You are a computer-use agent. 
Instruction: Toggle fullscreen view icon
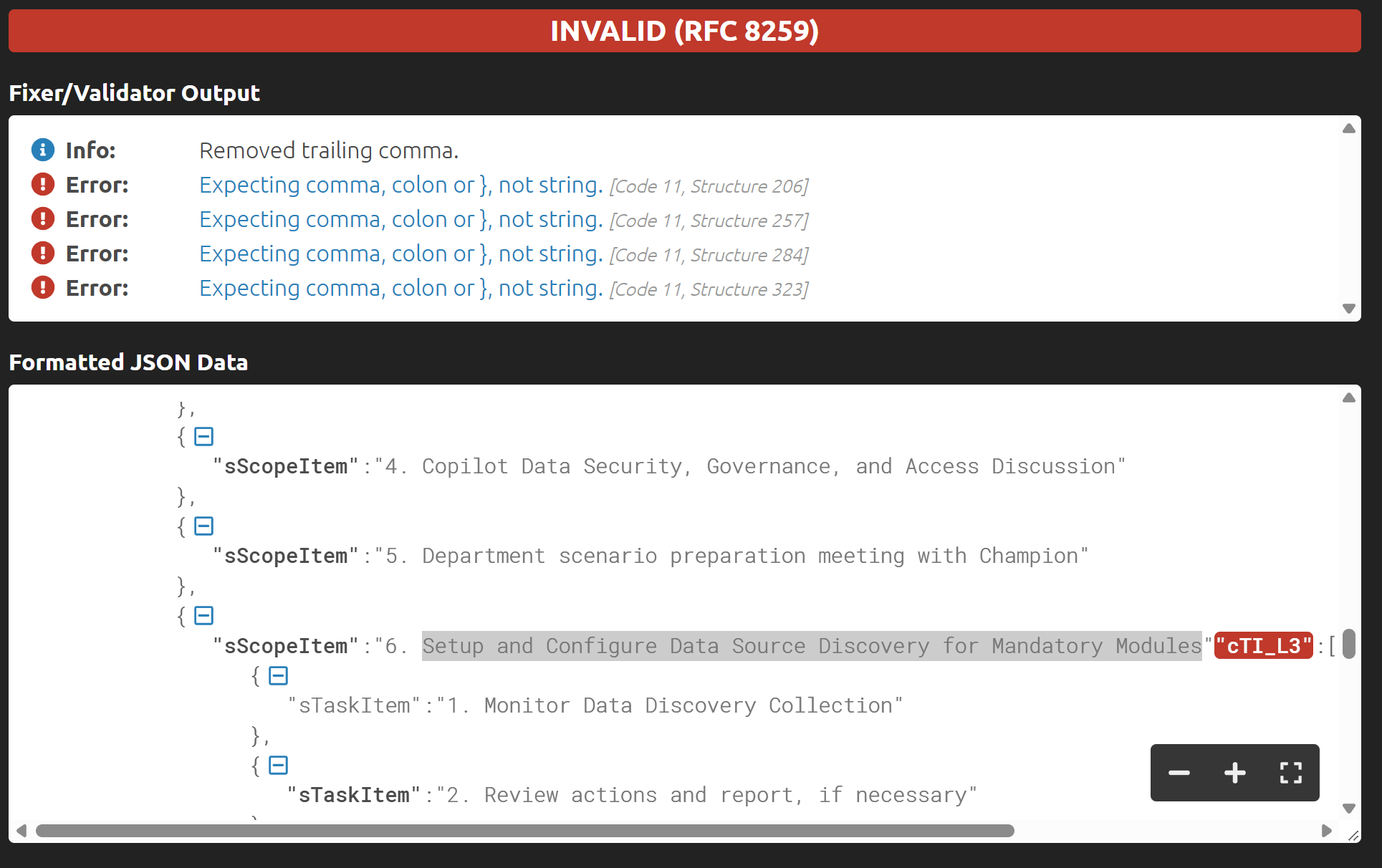1290,773
